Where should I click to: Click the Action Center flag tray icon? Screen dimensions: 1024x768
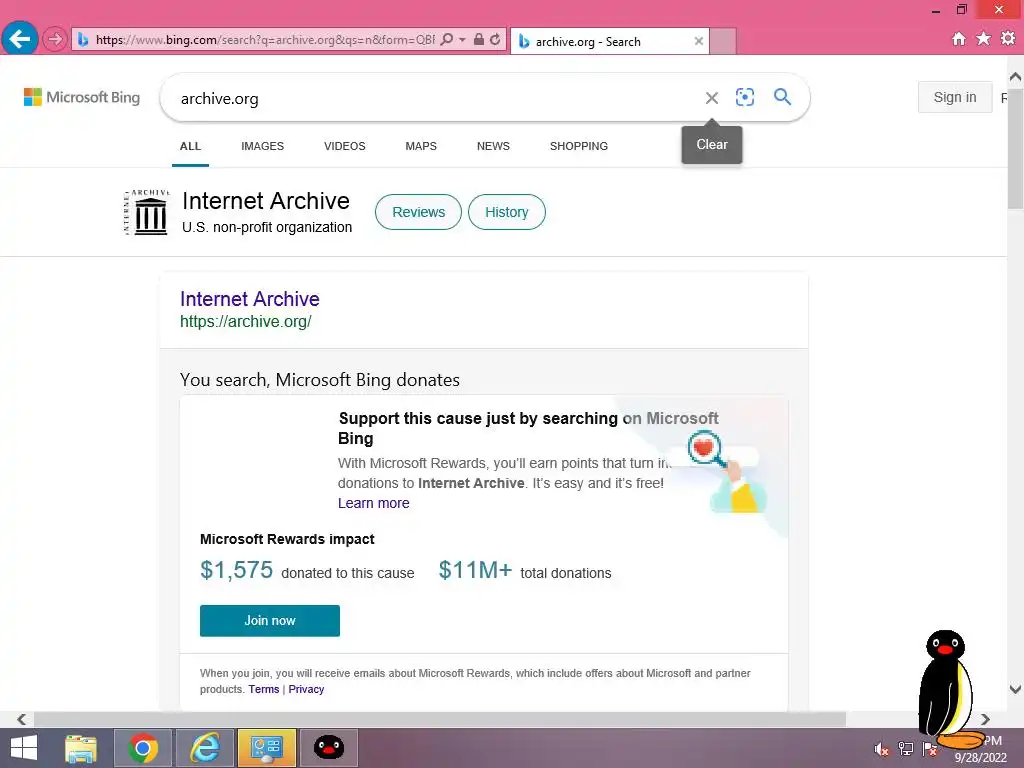929,749
